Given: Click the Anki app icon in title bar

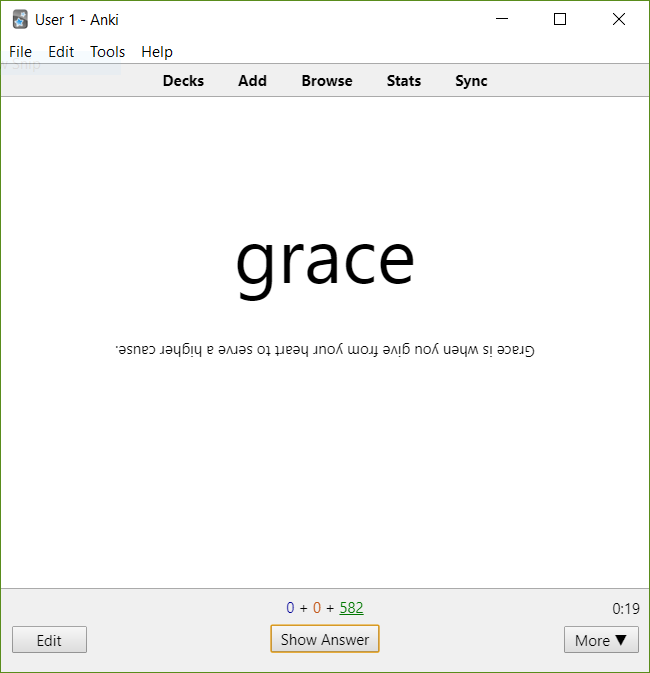Looking at the screenshot, I should coord(20,20).
